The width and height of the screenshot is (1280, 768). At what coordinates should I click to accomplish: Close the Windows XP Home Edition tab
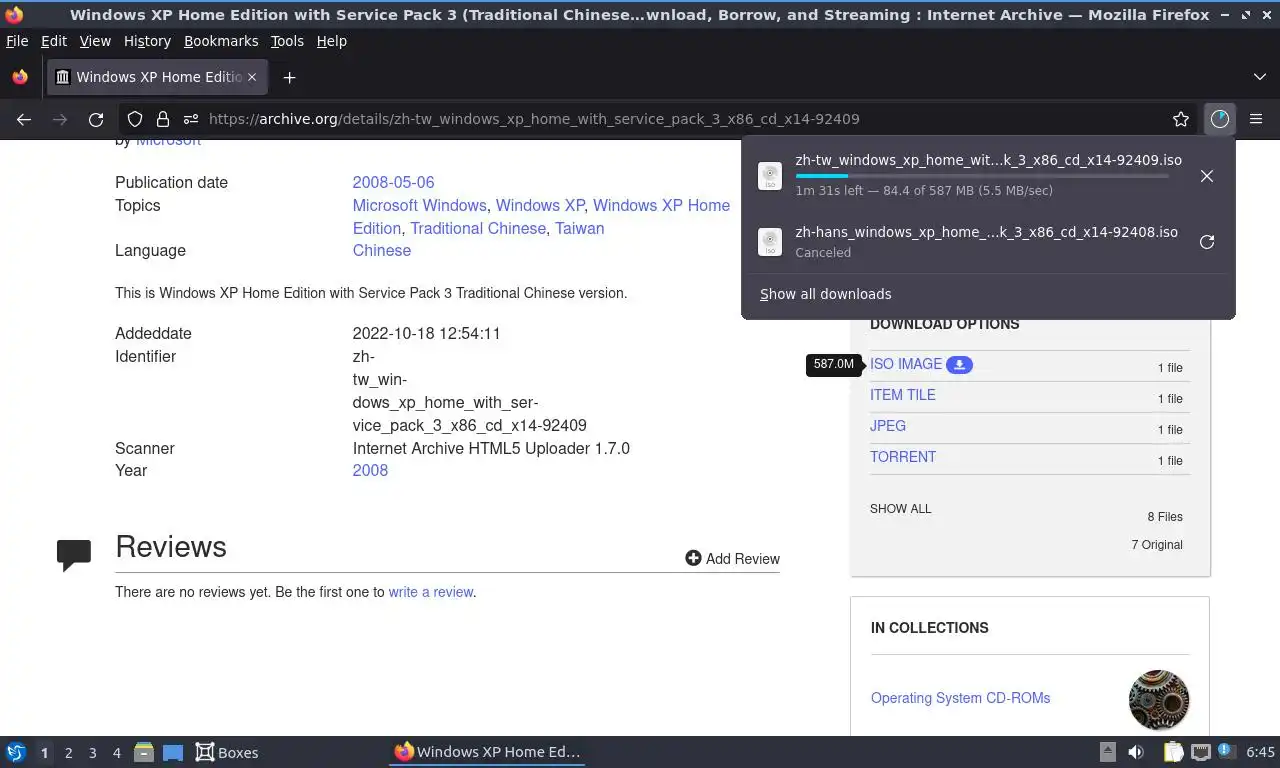tap(252, 77)
